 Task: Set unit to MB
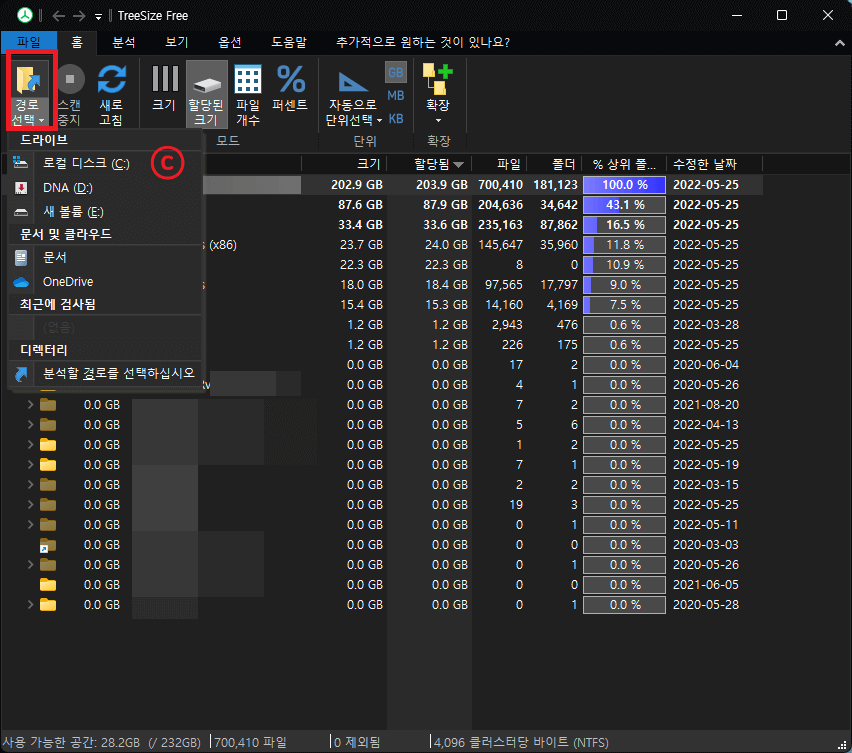pos(396,96)
